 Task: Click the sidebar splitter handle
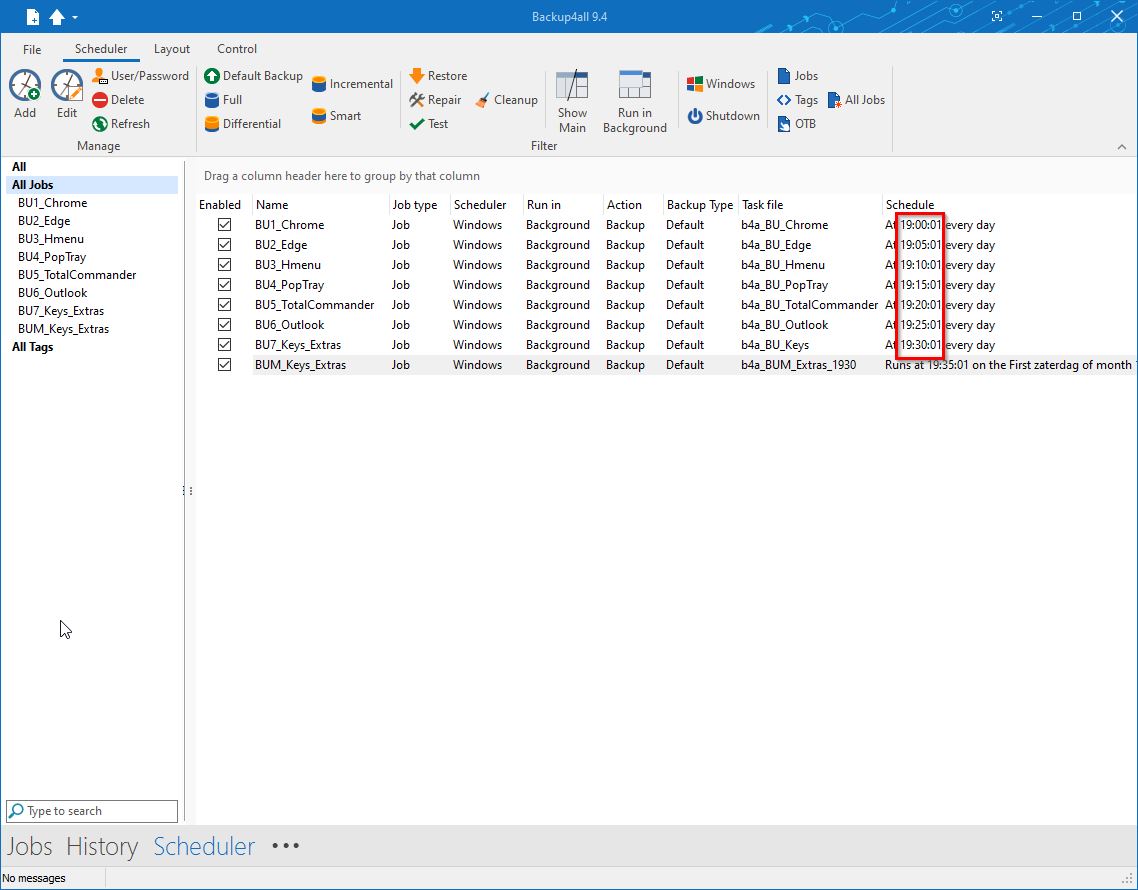click(x=187, y=491)
